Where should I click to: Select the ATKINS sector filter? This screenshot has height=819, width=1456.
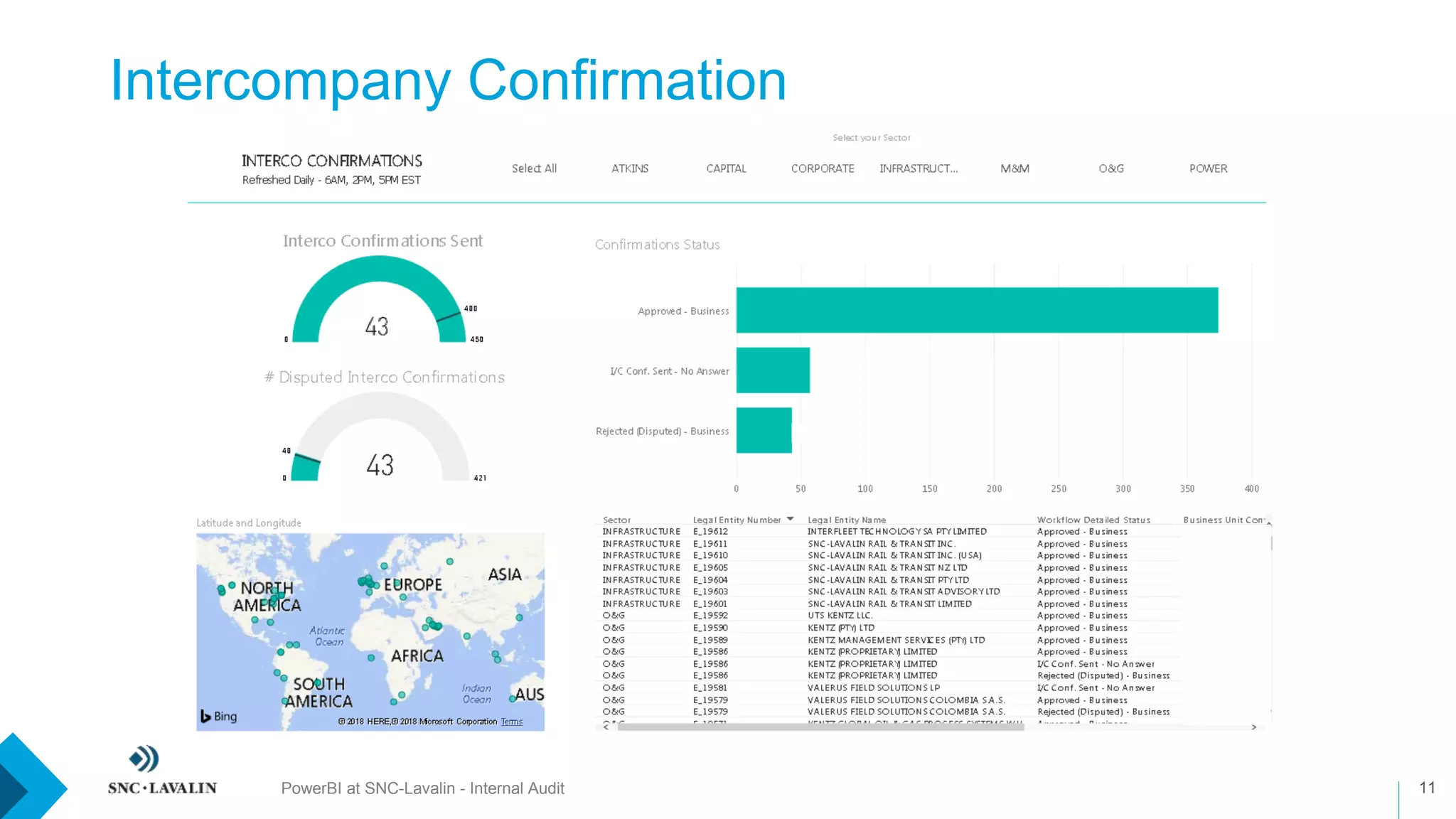[630, 168]
